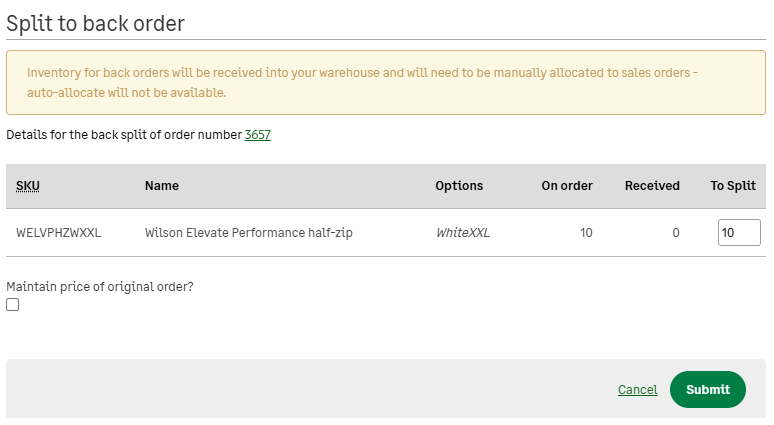The height and width of the screenshot is (425, 774).
Task: Submit the back order split
Action: pyautogui.click(x=707, y=389)
